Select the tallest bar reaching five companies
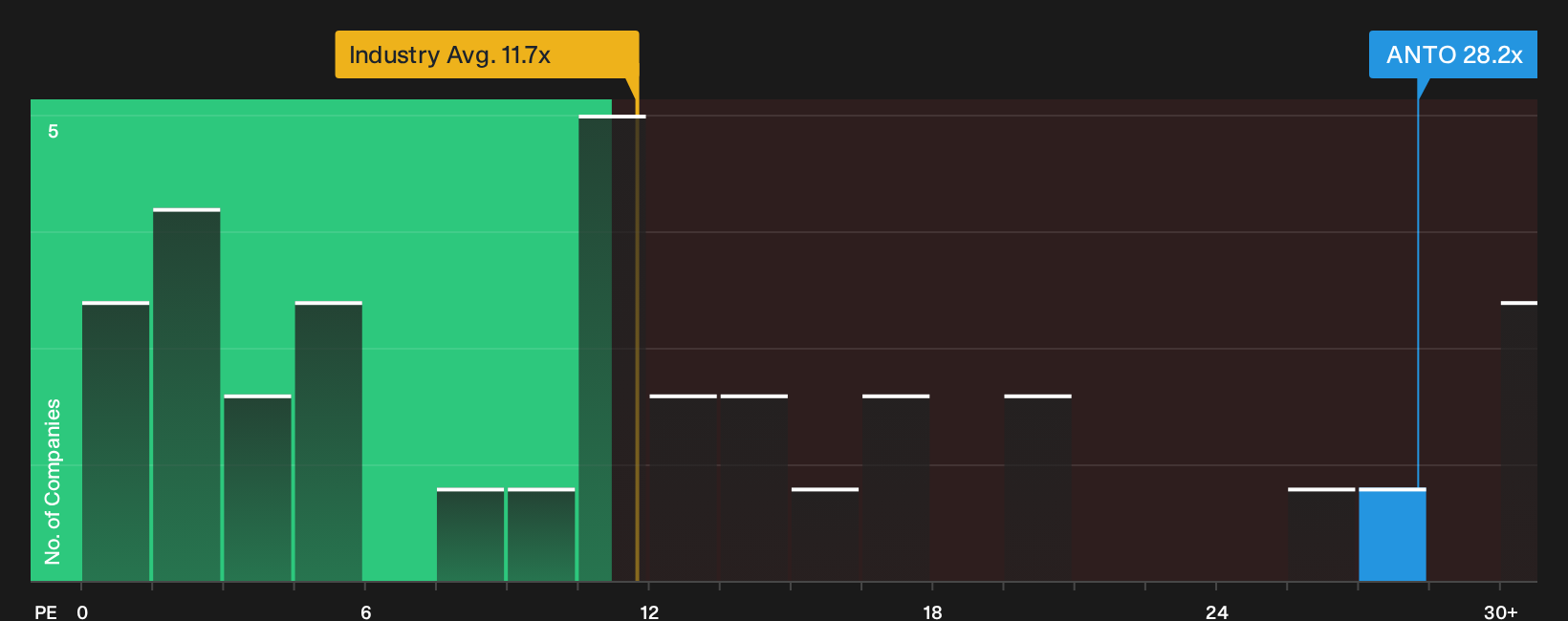The width and height of the screenshot is (1568, 621). coord(612,348)
